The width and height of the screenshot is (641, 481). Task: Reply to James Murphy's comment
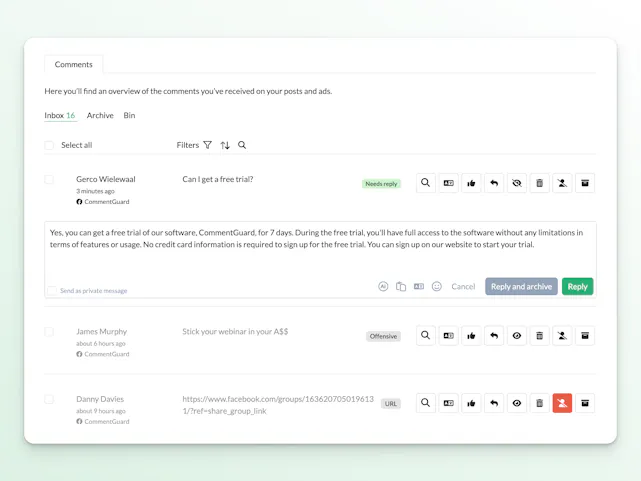494,336
